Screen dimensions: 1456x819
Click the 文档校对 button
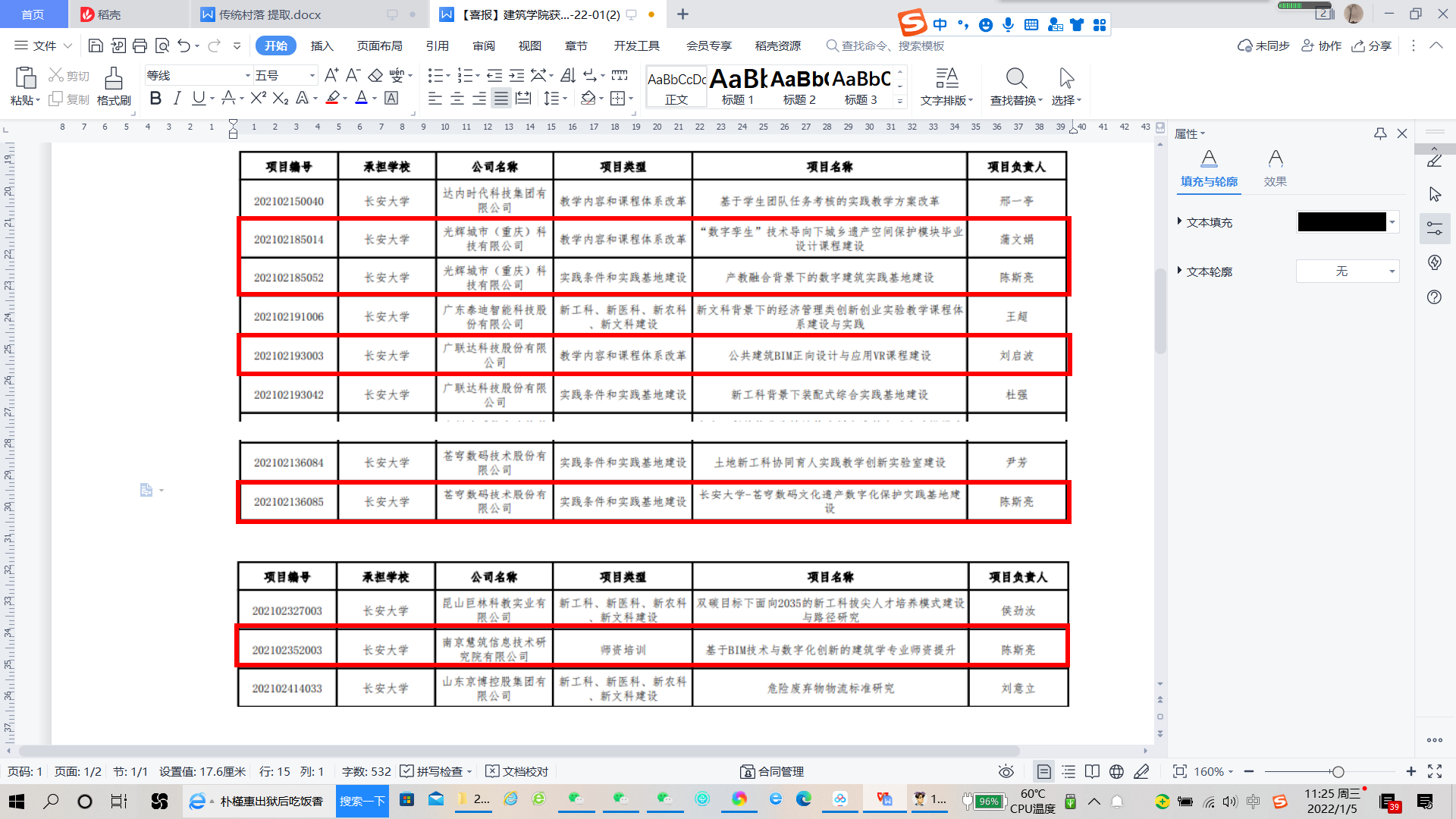pos(517,771)
